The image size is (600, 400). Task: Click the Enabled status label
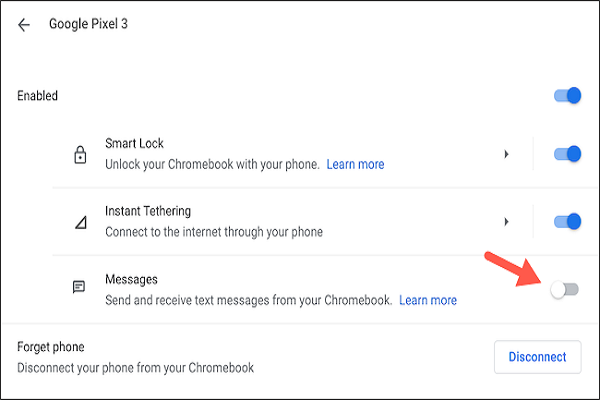pos(37,96)
